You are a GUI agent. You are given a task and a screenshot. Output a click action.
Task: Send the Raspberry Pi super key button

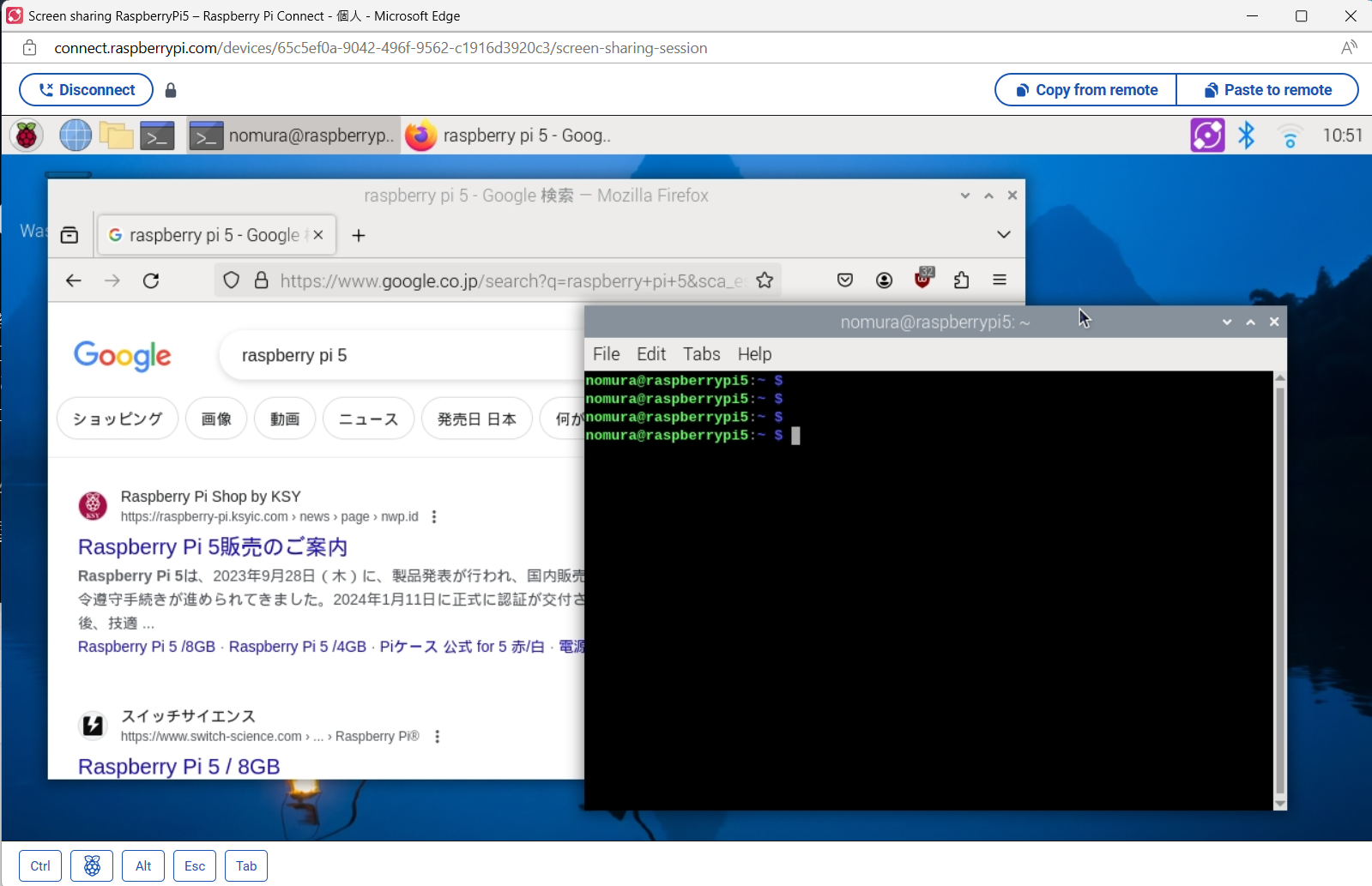coord(92,865)
